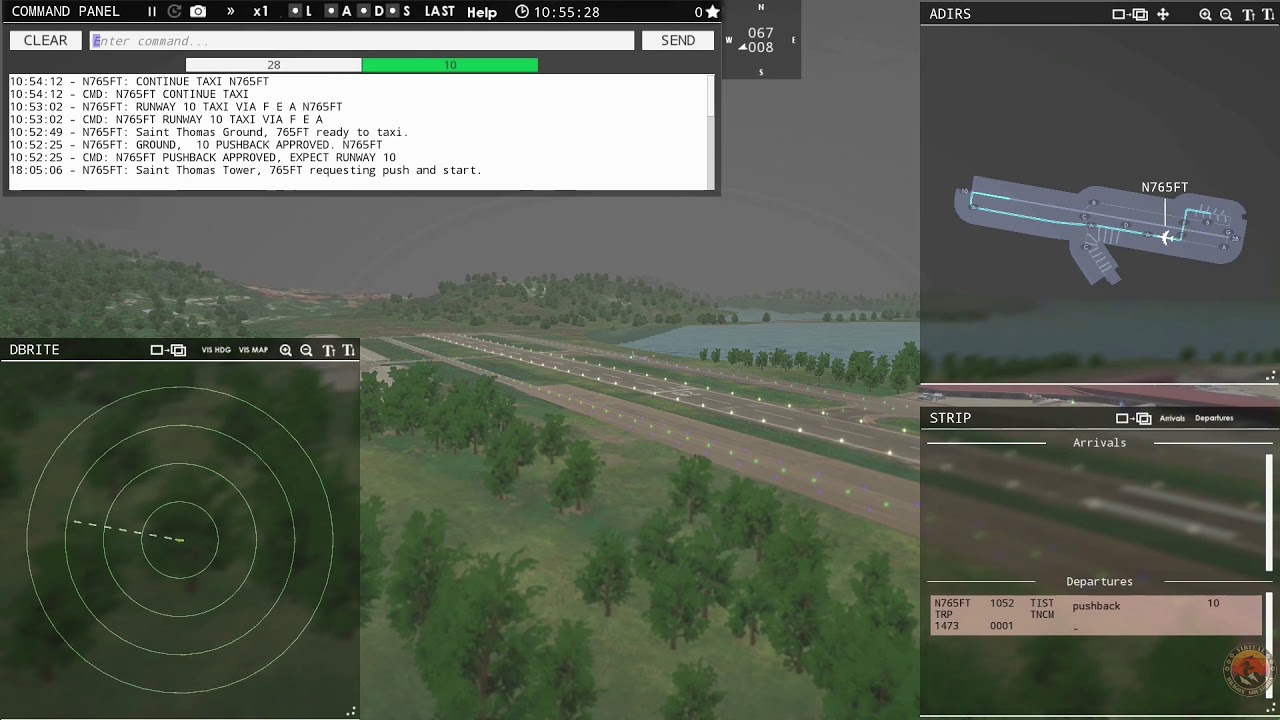The image size is (1280, 720).
Task: Click the Arrivals section header
Action: pyautogui.click(x=1099, y=442)
